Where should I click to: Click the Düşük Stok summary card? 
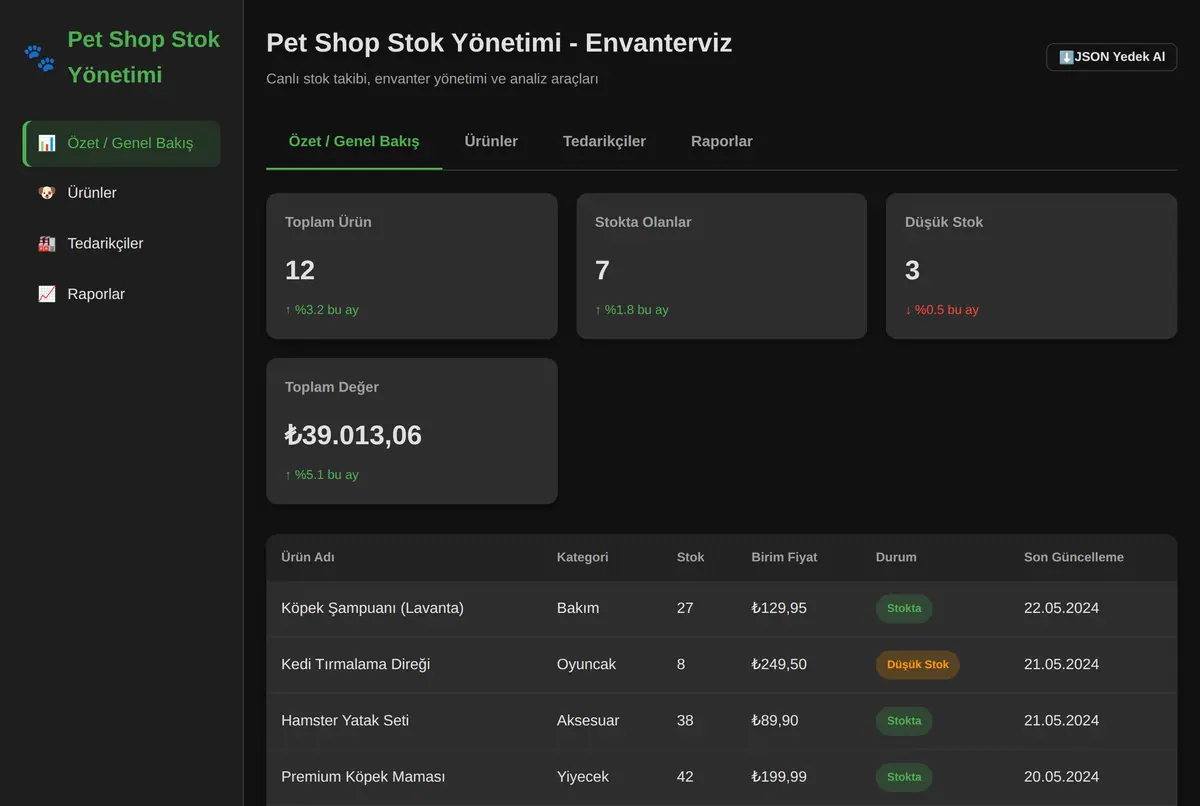[x=1032, y=266]
